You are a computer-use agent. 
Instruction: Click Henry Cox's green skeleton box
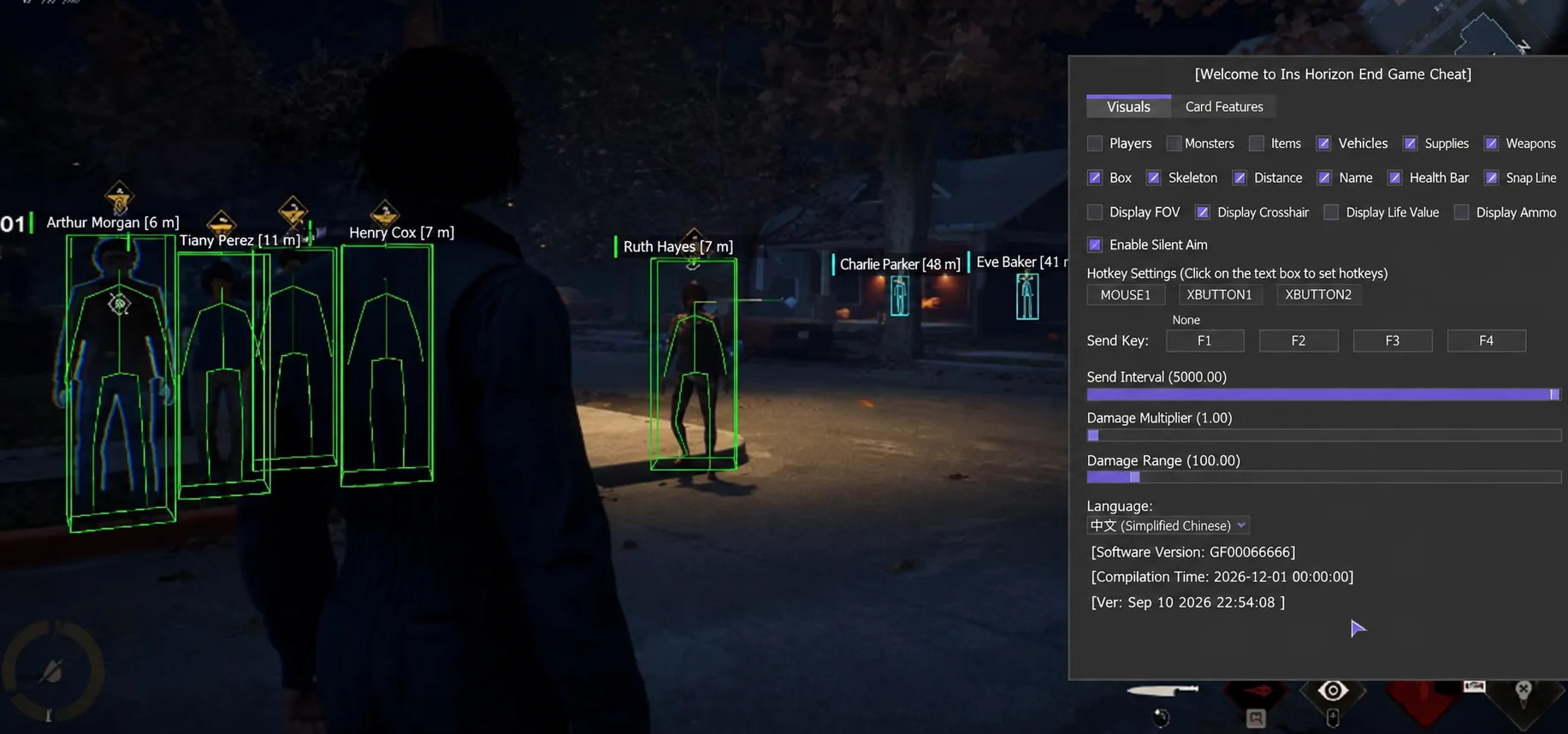pyautogui.click(x=387, y=365)
